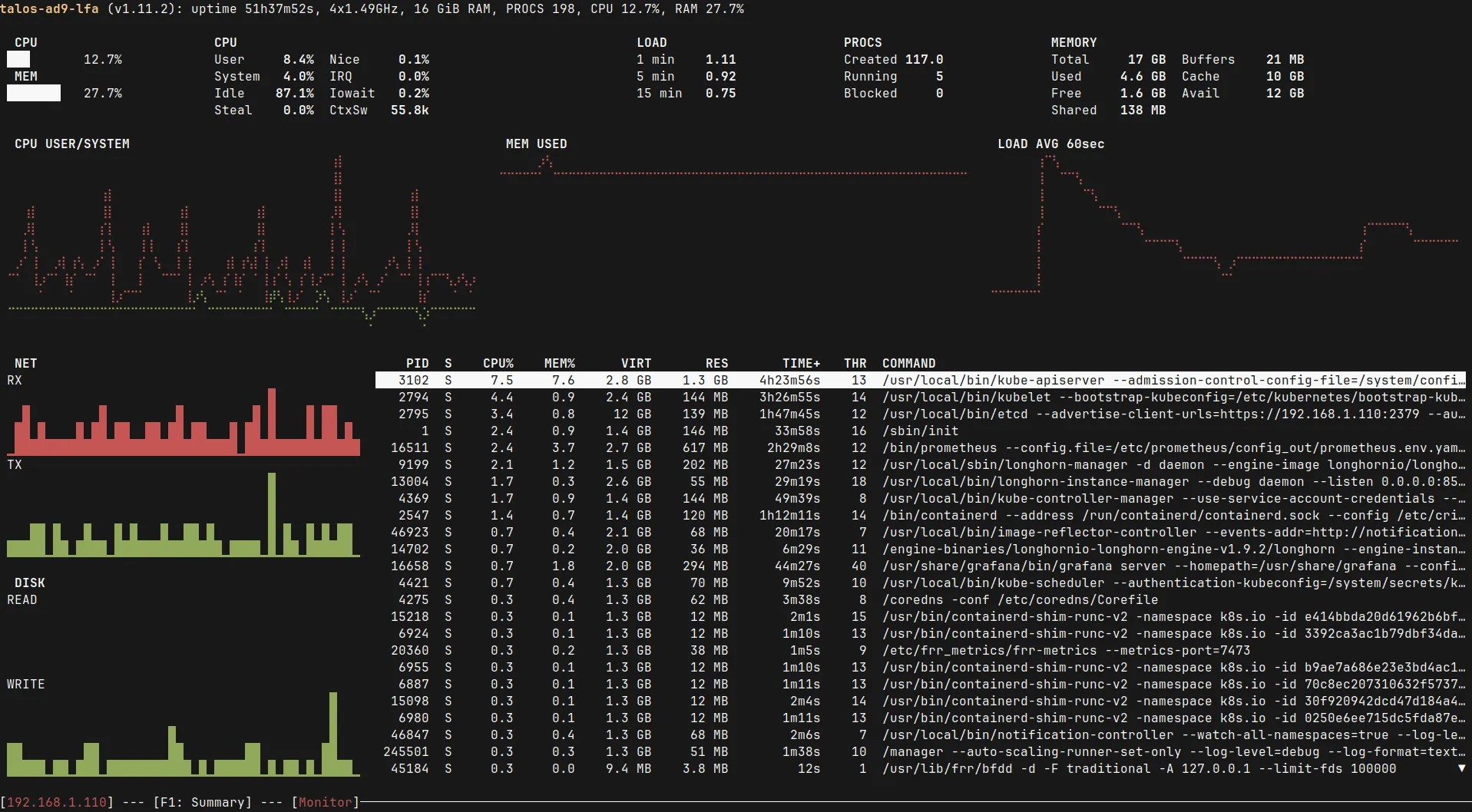Click the TIME+ column header
The image size is (1472, 812).
point(801,363)
